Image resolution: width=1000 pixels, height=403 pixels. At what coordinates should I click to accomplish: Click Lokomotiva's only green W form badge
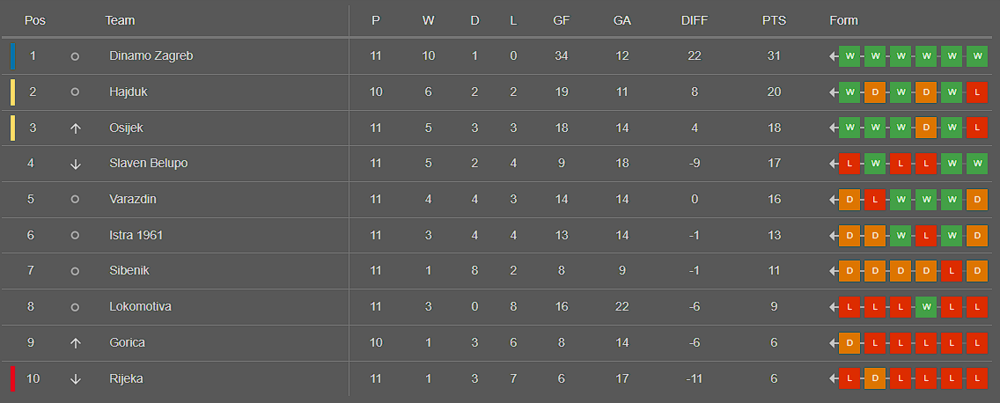tap(926, 307)
